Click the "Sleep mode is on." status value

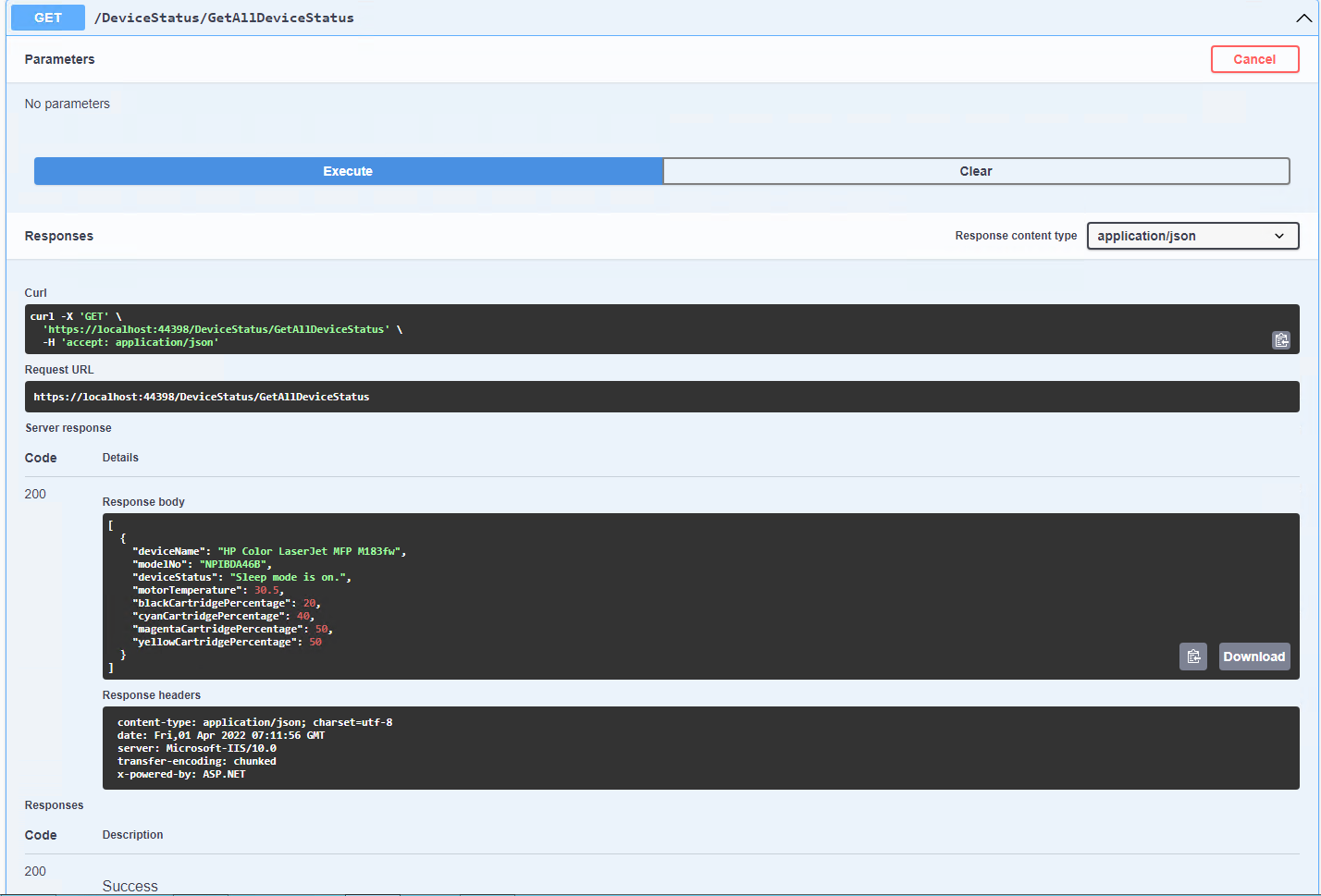point(288,577)
